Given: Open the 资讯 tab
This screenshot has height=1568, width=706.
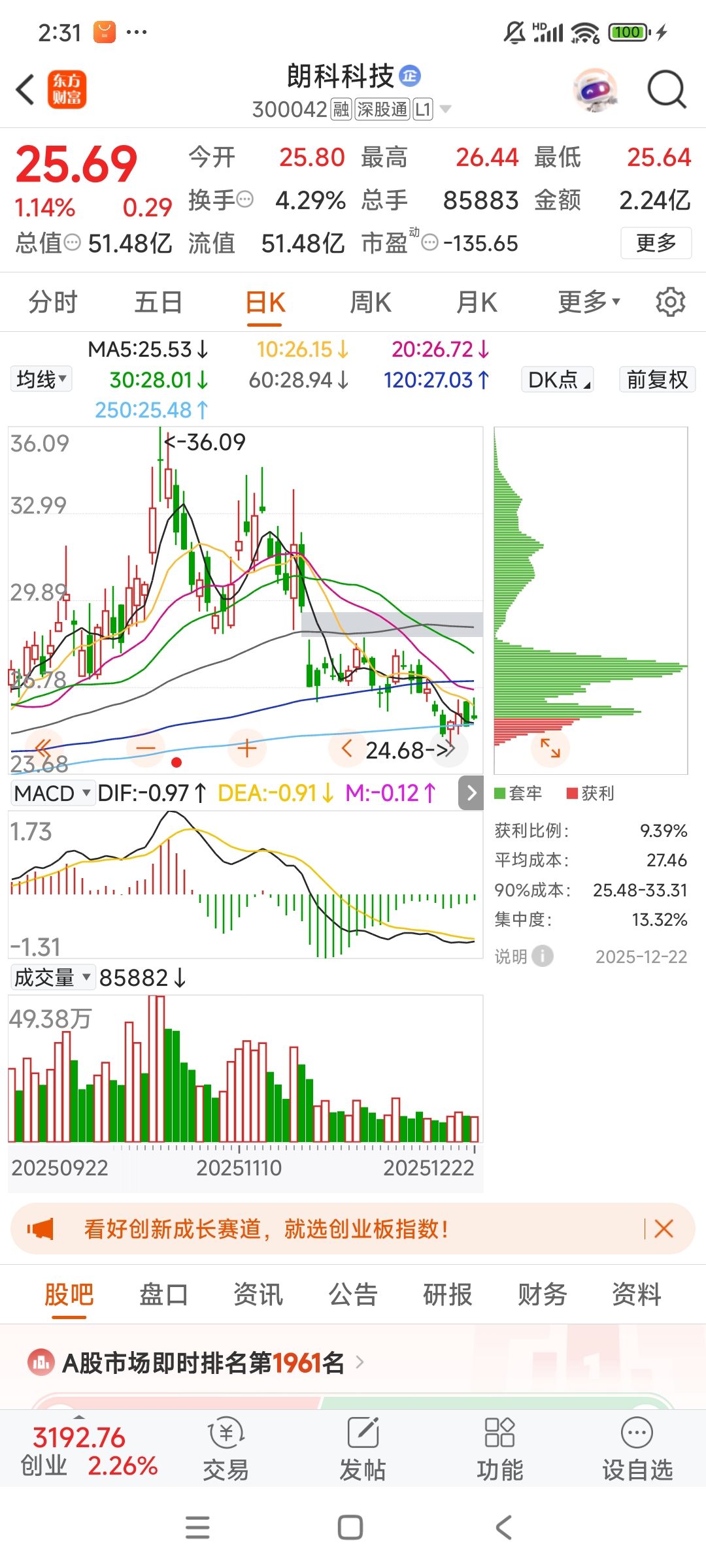Looking at the screenshot, I should click(258, 1294).
